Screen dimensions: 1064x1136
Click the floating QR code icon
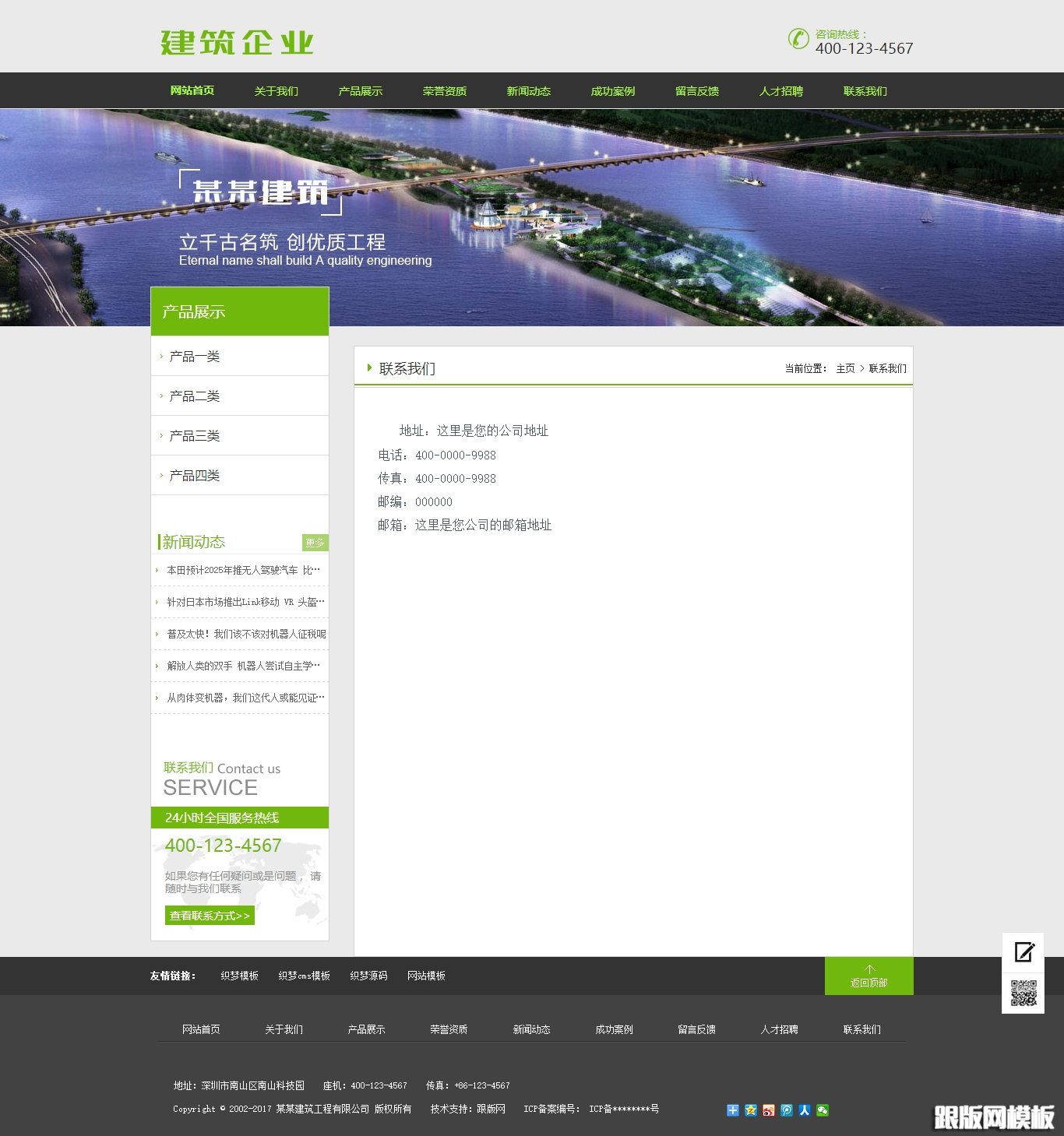point(1023,993)
